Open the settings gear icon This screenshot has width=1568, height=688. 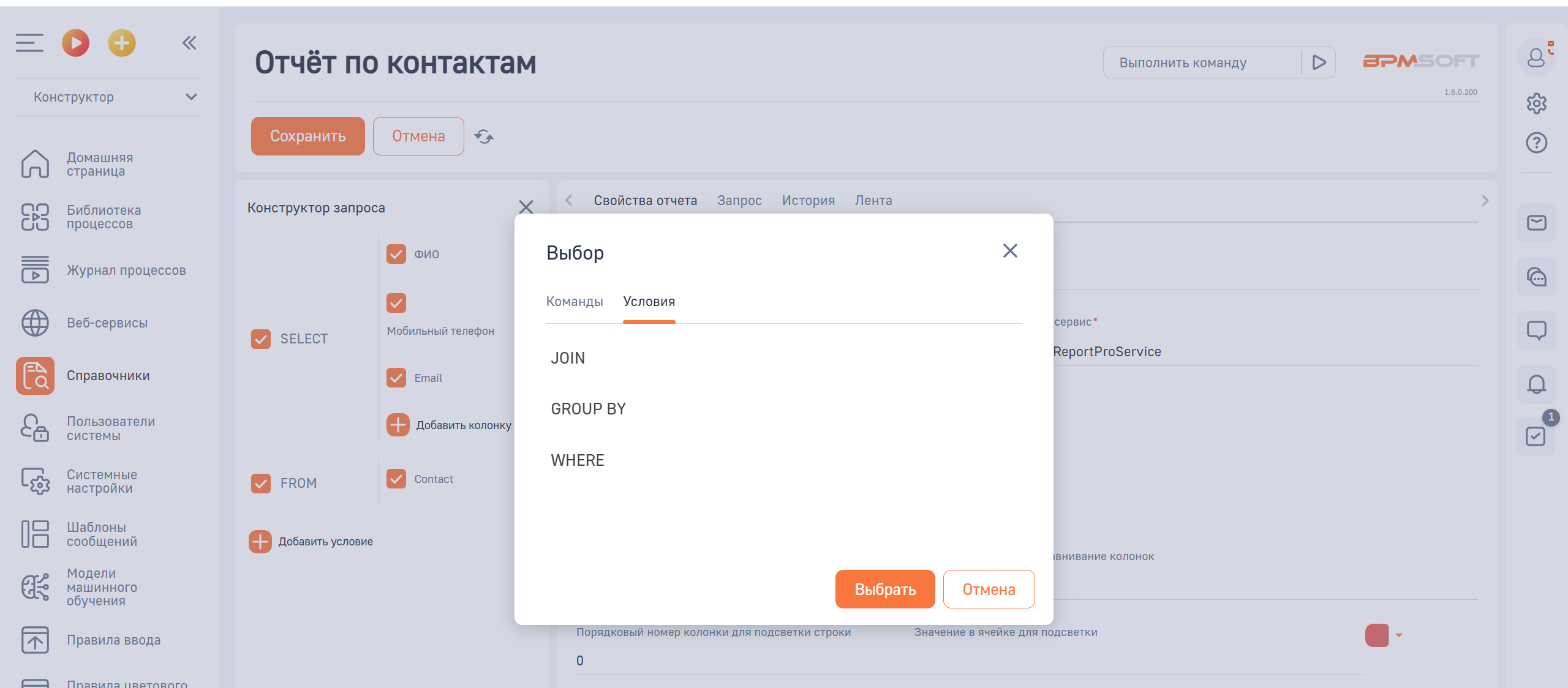click(x=1536, y=103)
